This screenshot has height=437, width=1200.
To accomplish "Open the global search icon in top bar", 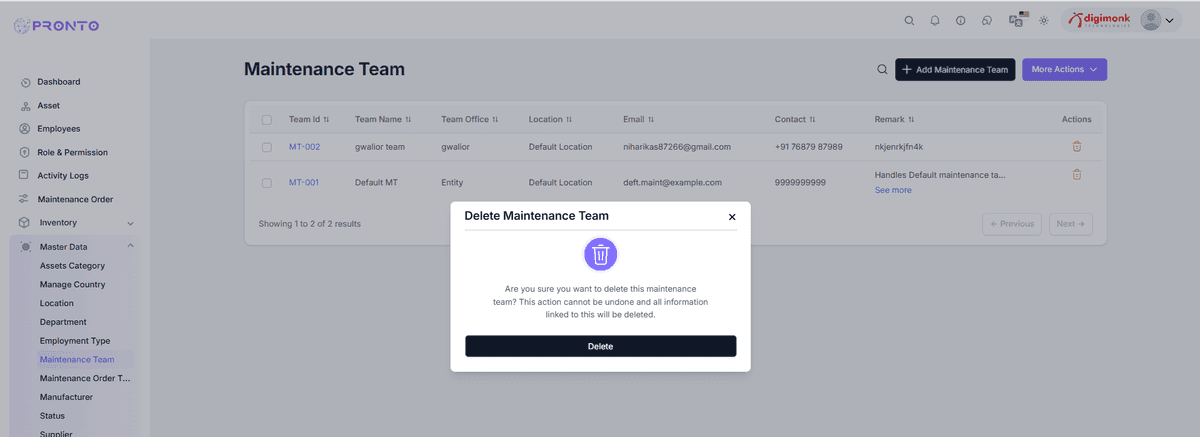I will coord(909,20).
